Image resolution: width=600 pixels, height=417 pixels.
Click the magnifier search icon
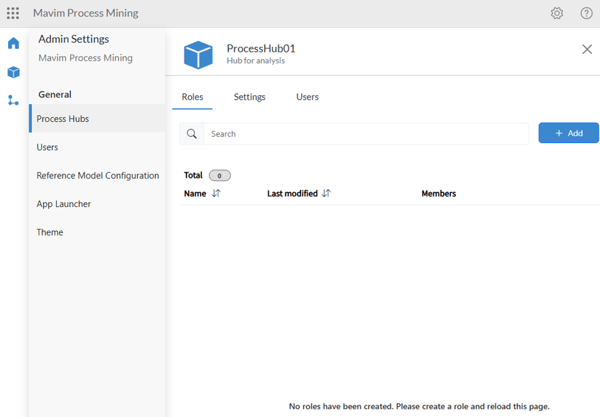pyautogui.click(x=192, y=134)
